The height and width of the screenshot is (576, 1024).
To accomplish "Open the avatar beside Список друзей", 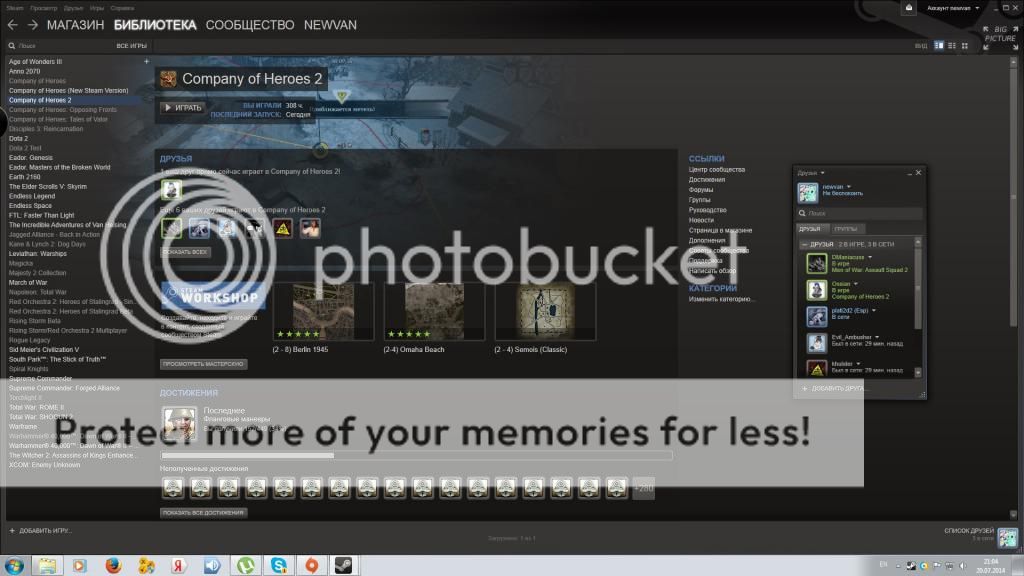I will tap(1007, 537).
